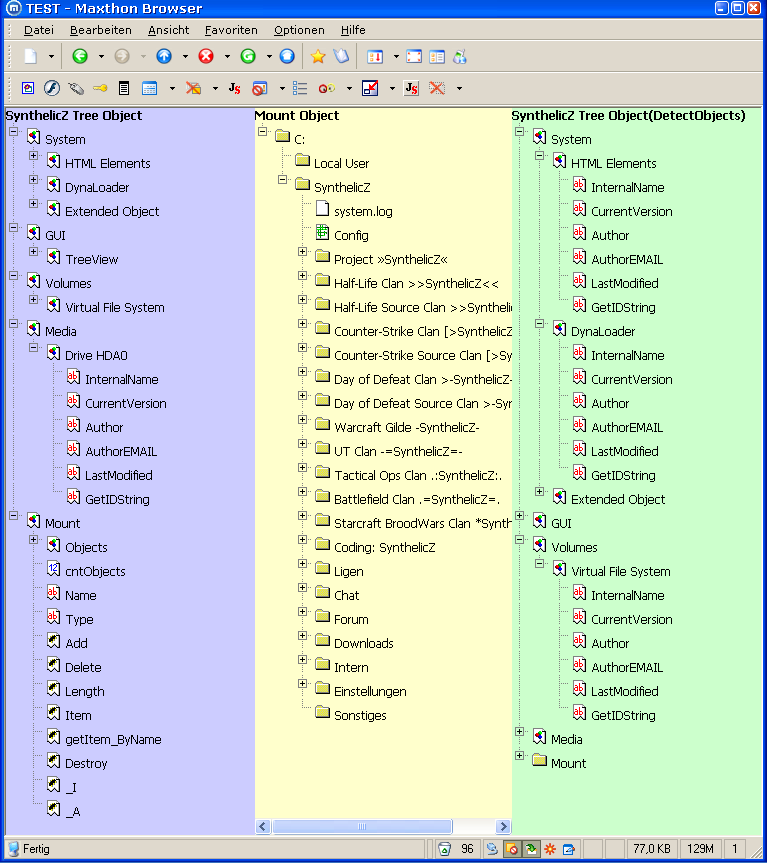Open dropdown next to the Stop button
The width and height of the screenshot is (767, 863).
(x=227, y=56)
